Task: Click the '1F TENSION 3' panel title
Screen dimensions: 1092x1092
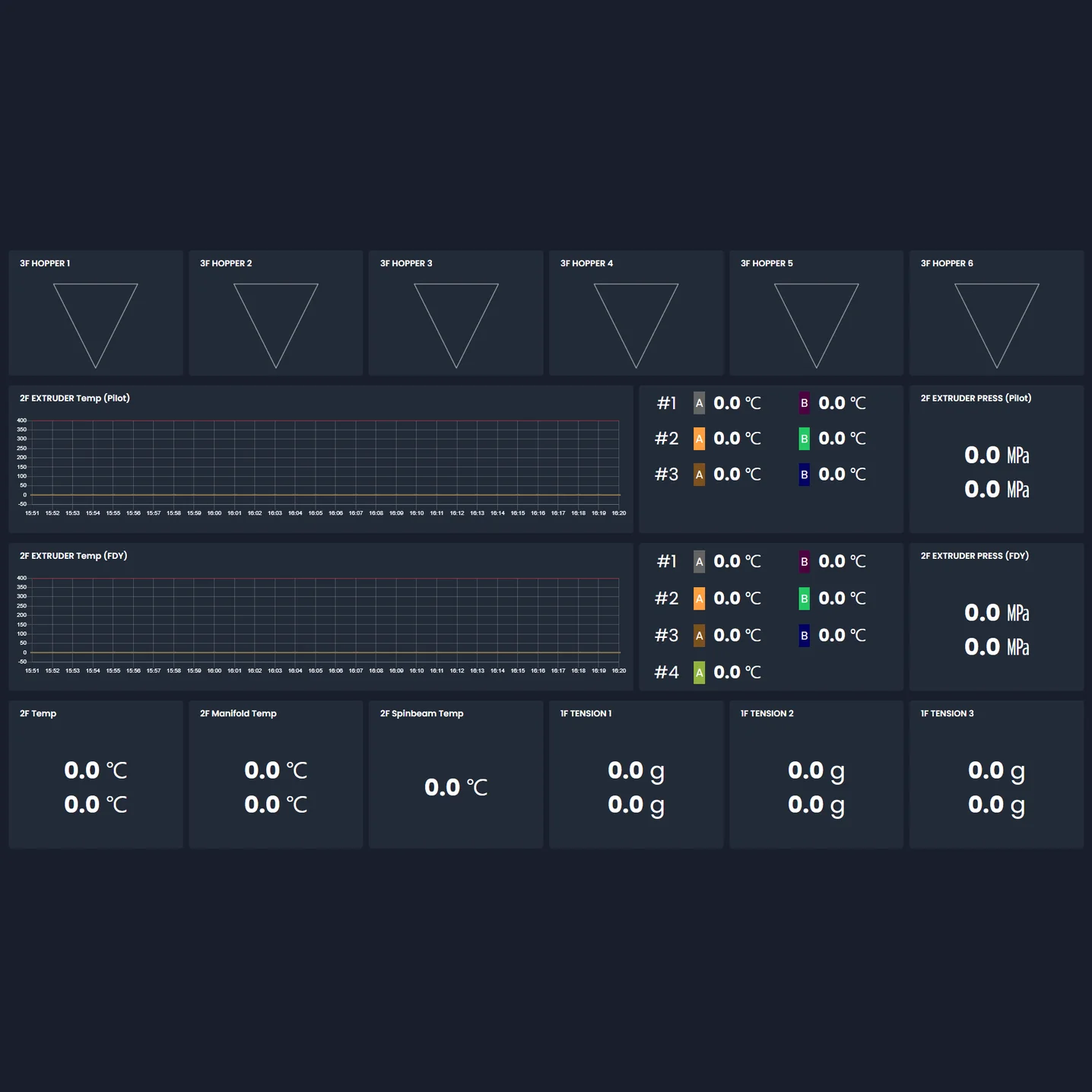Action: (x=947, y=713)
